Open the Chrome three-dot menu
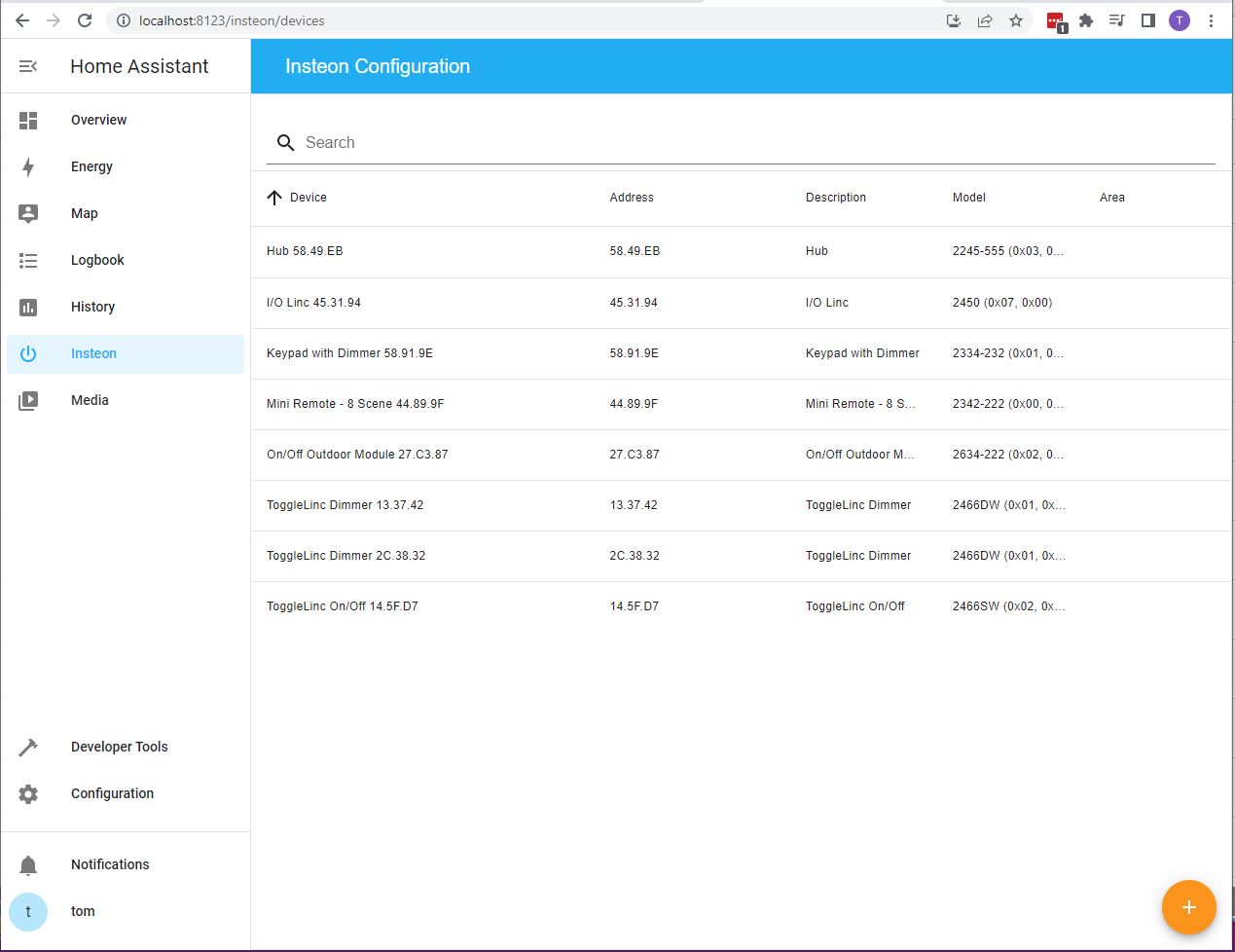Image resolution: width=1235 pixels, height=952 pixels. (1211, 19)
